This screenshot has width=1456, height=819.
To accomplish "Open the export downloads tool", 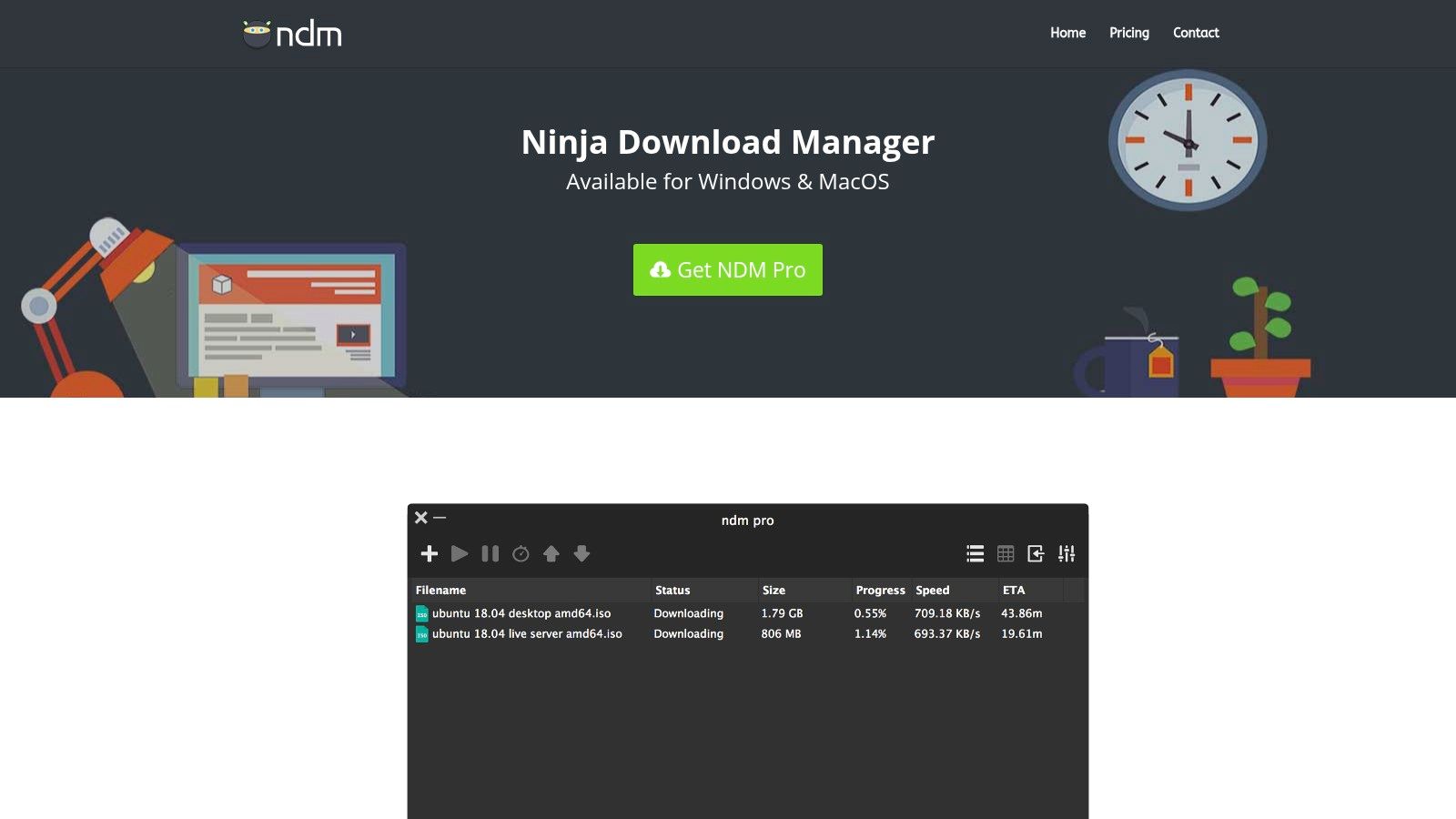I will coord(1036,553).
